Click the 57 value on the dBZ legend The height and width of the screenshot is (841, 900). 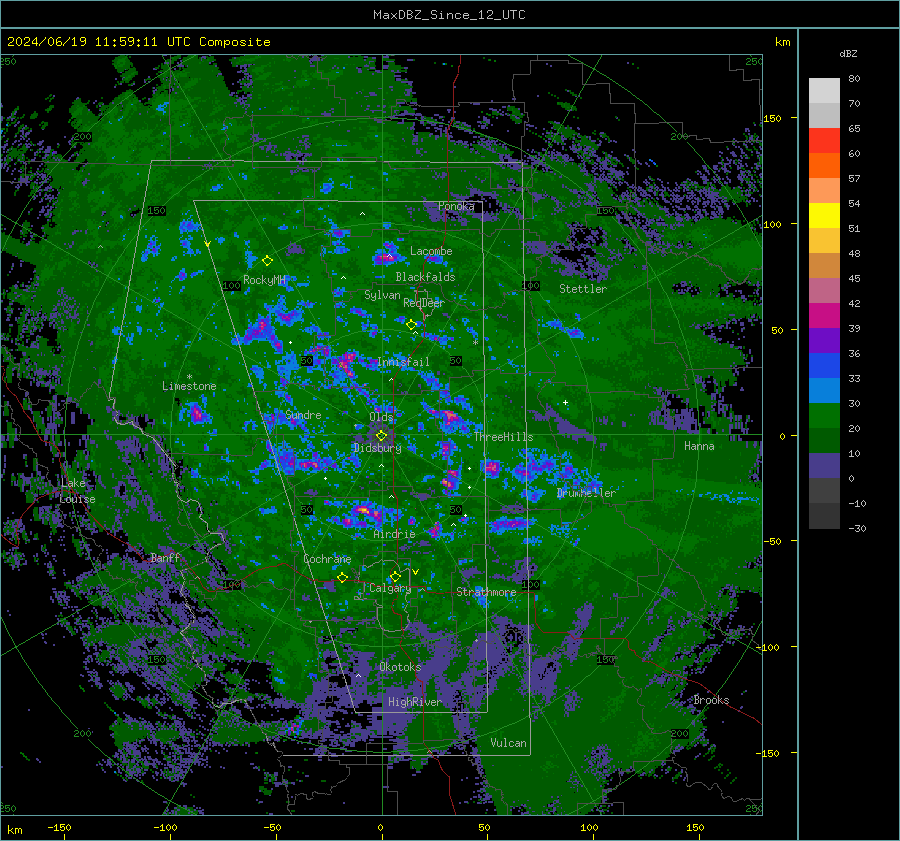click(x=854, y=179)
